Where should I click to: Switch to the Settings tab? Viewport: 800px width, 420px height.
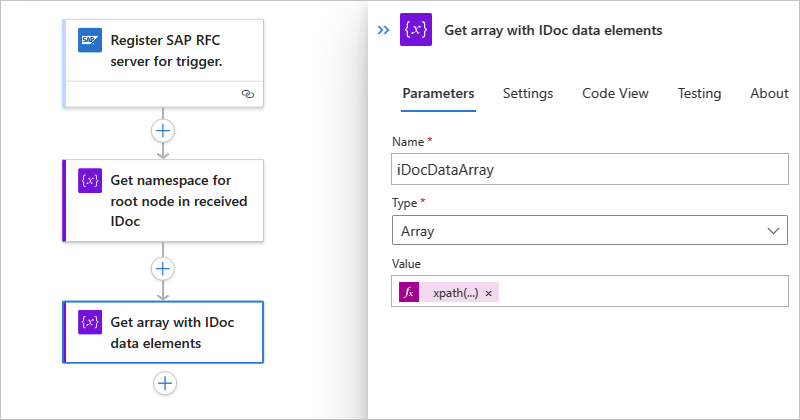click(528, 93)
